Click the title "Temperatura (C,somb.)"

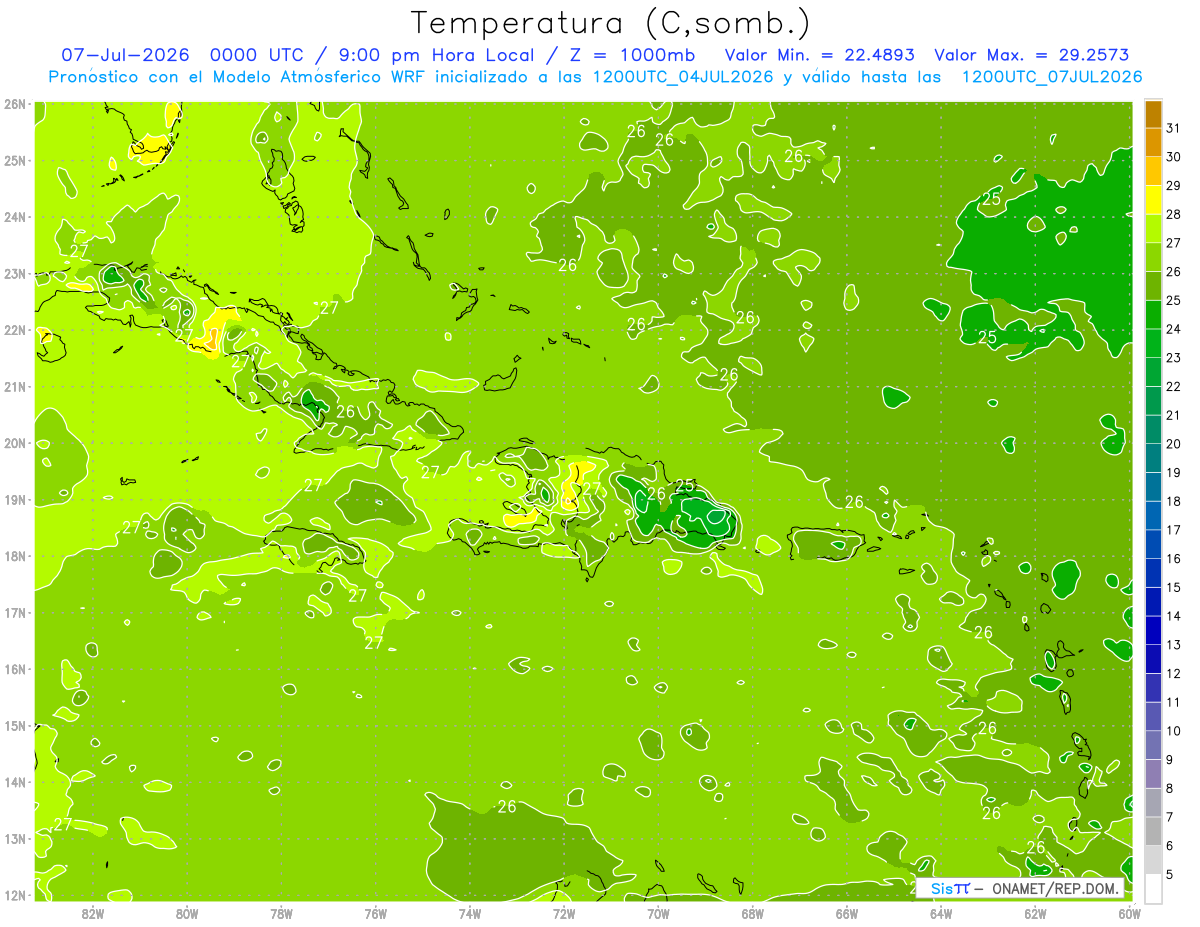(x=611, y=22)
